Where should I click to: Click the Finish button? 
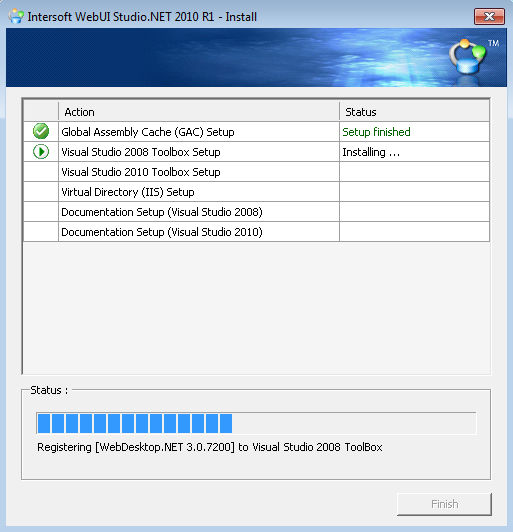pyautogui.click(x=444, y=504)
